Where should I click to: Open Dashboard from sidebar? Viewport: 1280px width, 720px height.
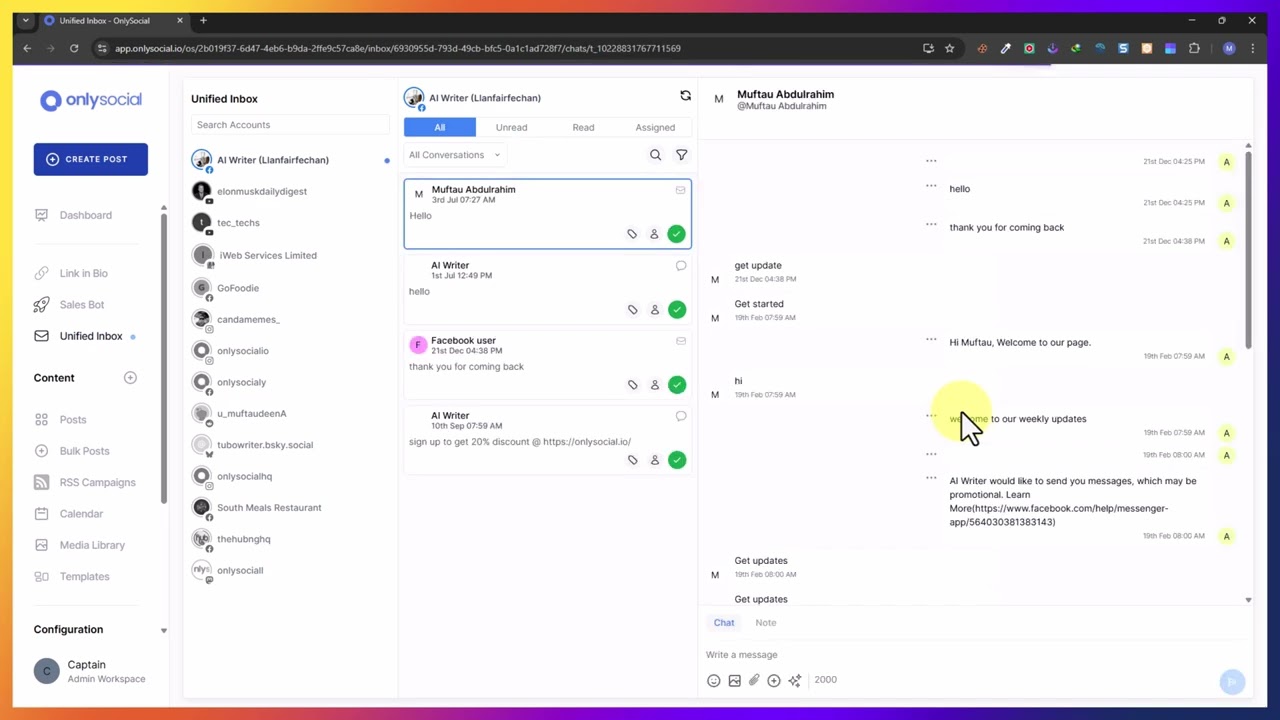point(86,215)
